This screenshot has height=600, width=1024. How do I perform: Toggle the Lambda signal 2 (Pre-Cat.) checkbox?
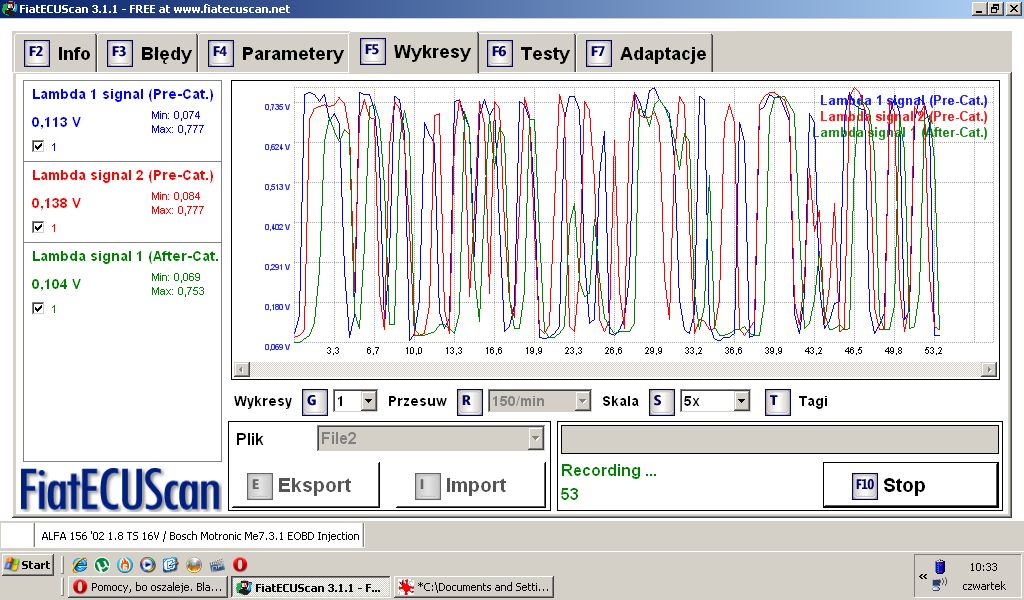tap(38, 228)
